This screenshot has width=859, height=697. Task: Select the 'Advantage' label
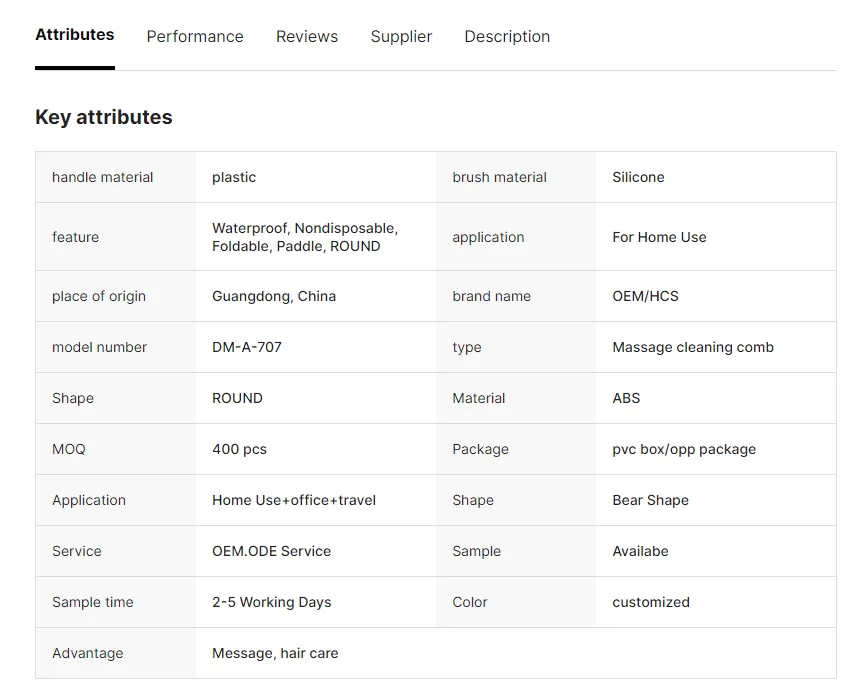click(x=88, y=653)
